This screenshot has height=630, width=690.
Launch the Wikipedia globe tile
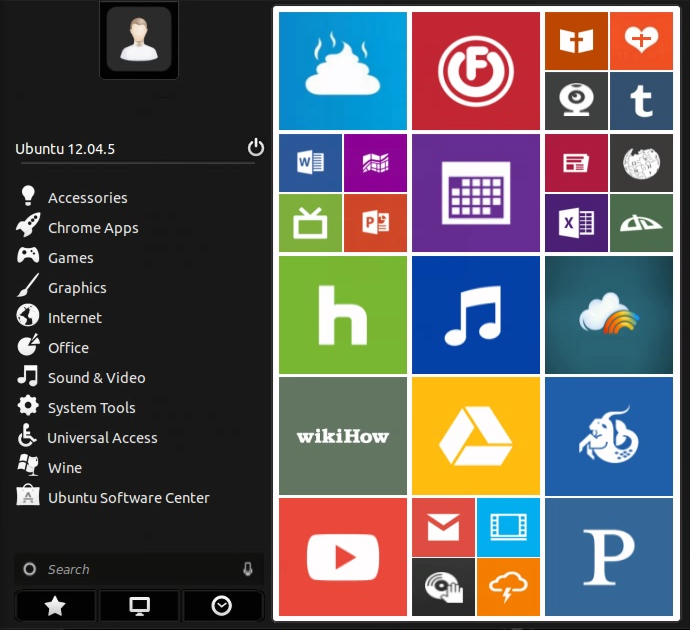pos(641,163)
